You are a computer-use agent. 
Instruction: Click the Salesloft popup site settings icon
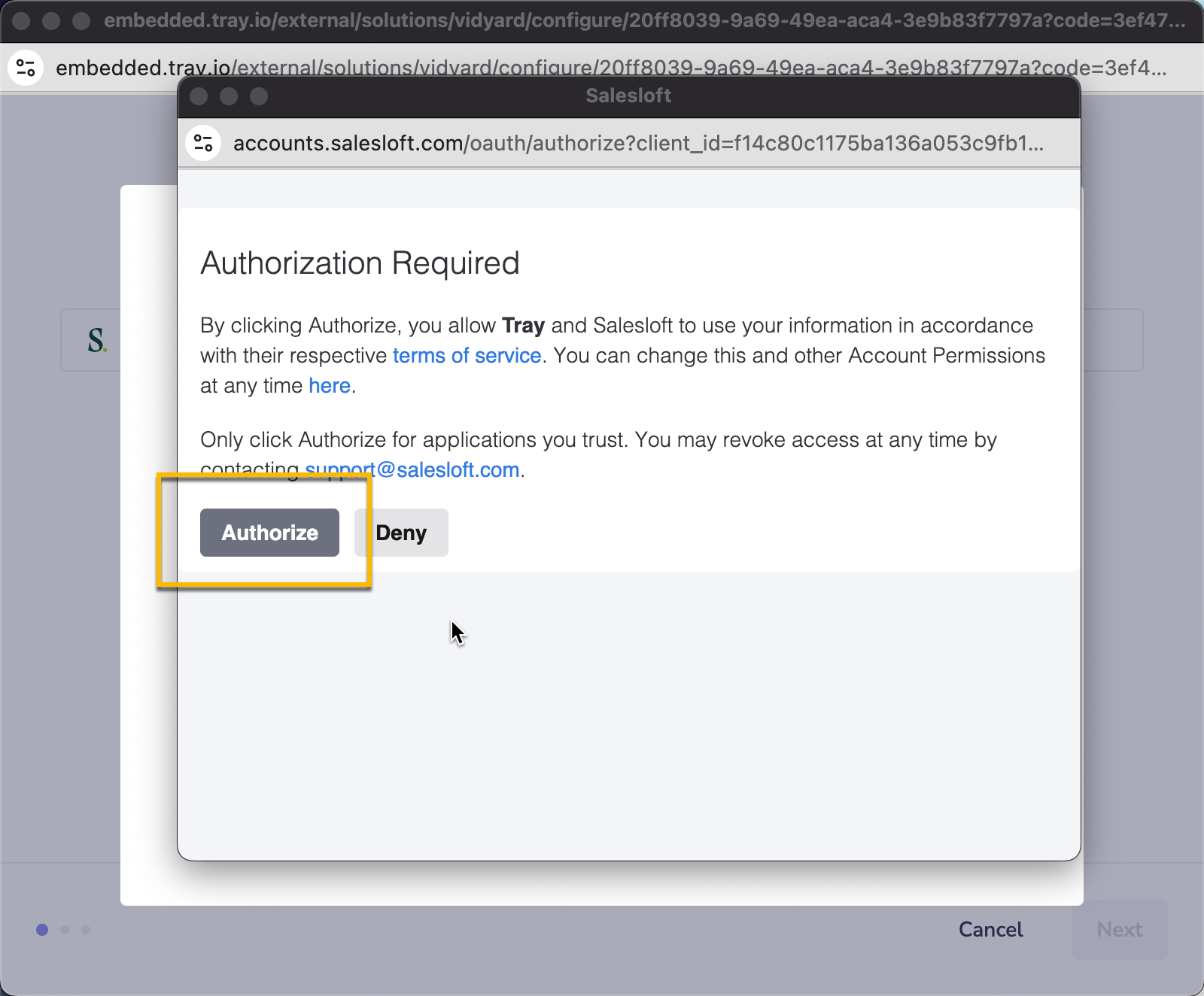click(203, 143)
